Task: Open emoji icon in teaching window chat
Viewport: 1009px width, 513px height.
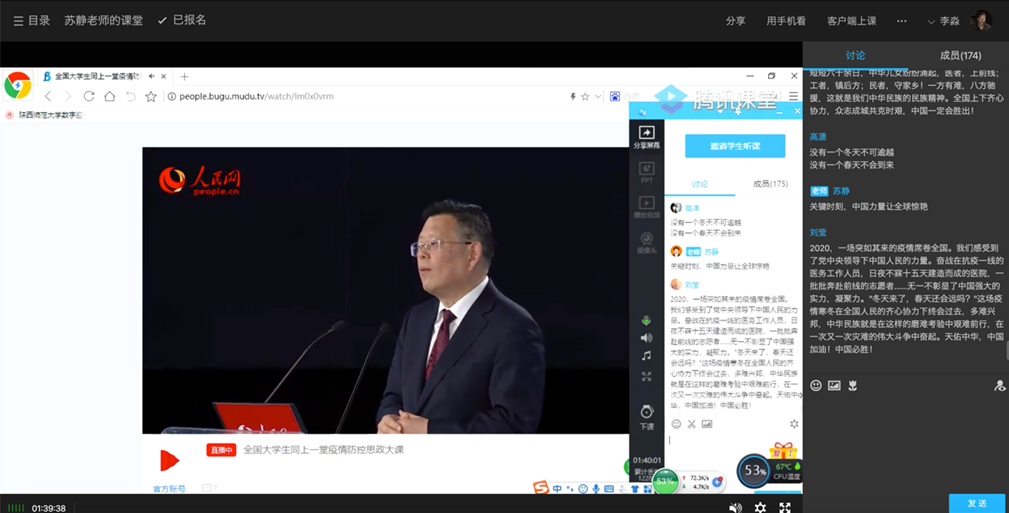Action: [x=676, y=424]
